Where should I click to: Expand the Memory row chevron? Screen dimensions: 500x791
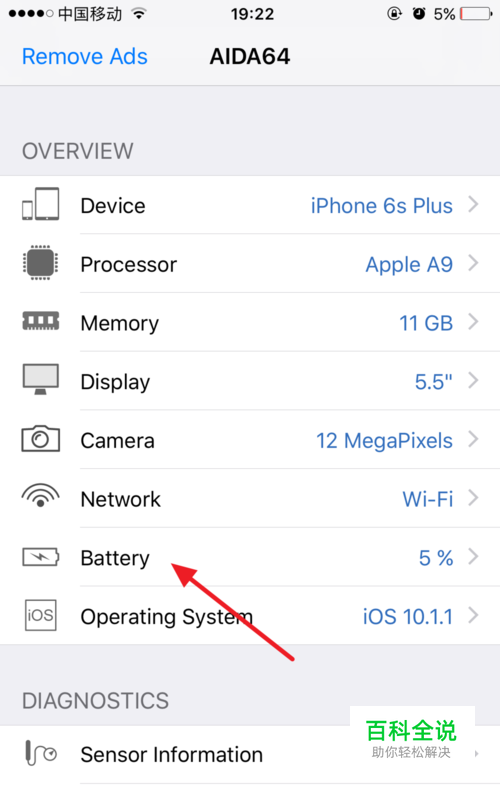pos(473,321)
